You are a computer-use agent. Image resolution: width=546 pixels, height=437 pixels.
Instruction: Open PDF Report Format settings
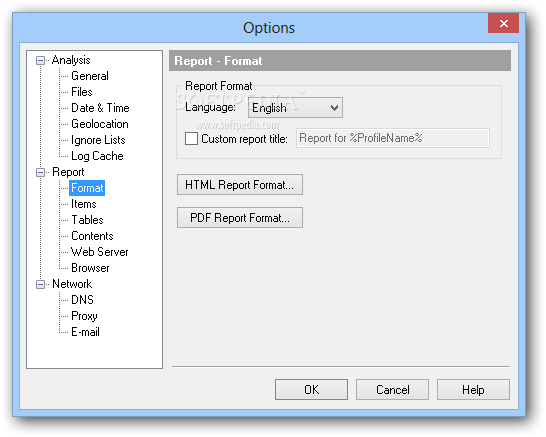pyautogui.click(x=240, y=218)
